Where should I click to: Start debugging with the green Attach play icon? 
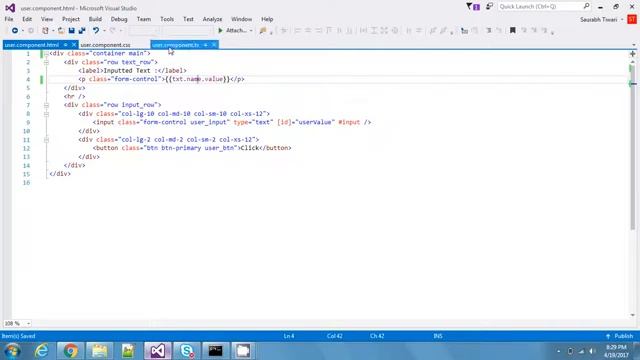click(x=220, y=31)
